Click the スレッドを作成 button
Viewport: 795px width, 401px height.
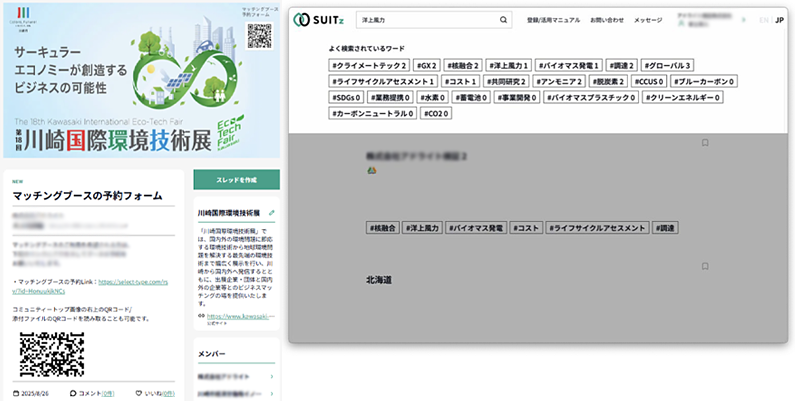(x=236, y=178)
